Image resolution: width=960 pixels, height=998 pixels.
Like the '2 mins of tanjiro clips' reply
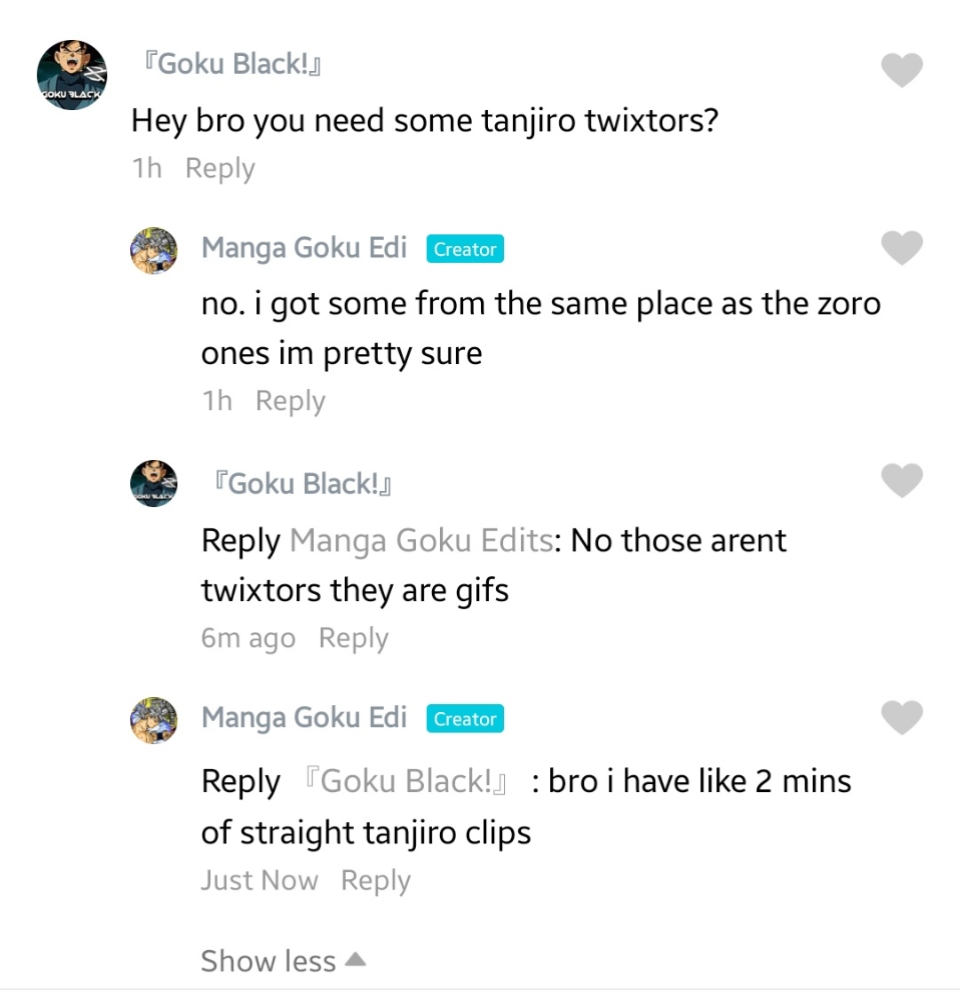901,717
